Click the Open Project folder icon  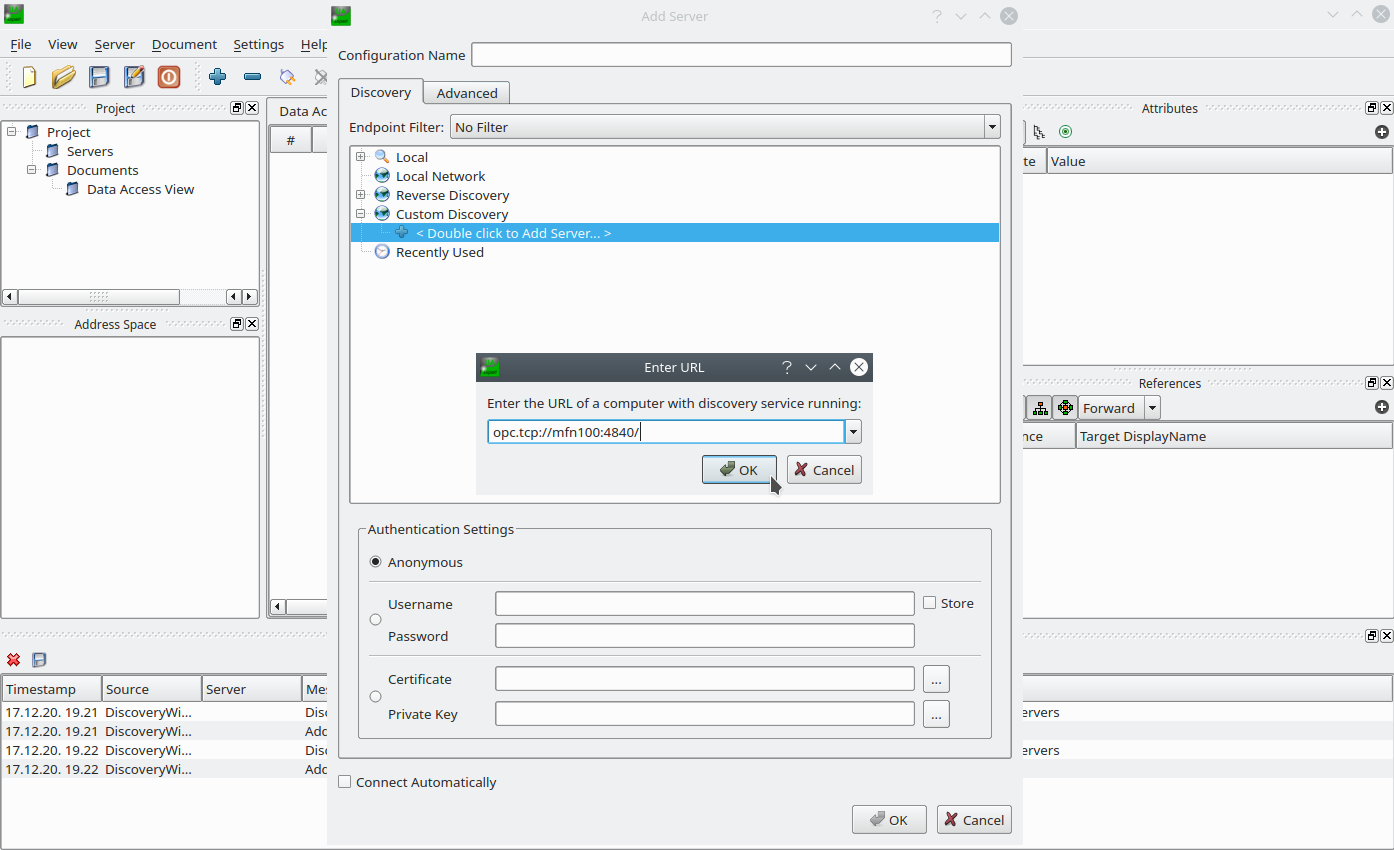click(x=64, y=77)
